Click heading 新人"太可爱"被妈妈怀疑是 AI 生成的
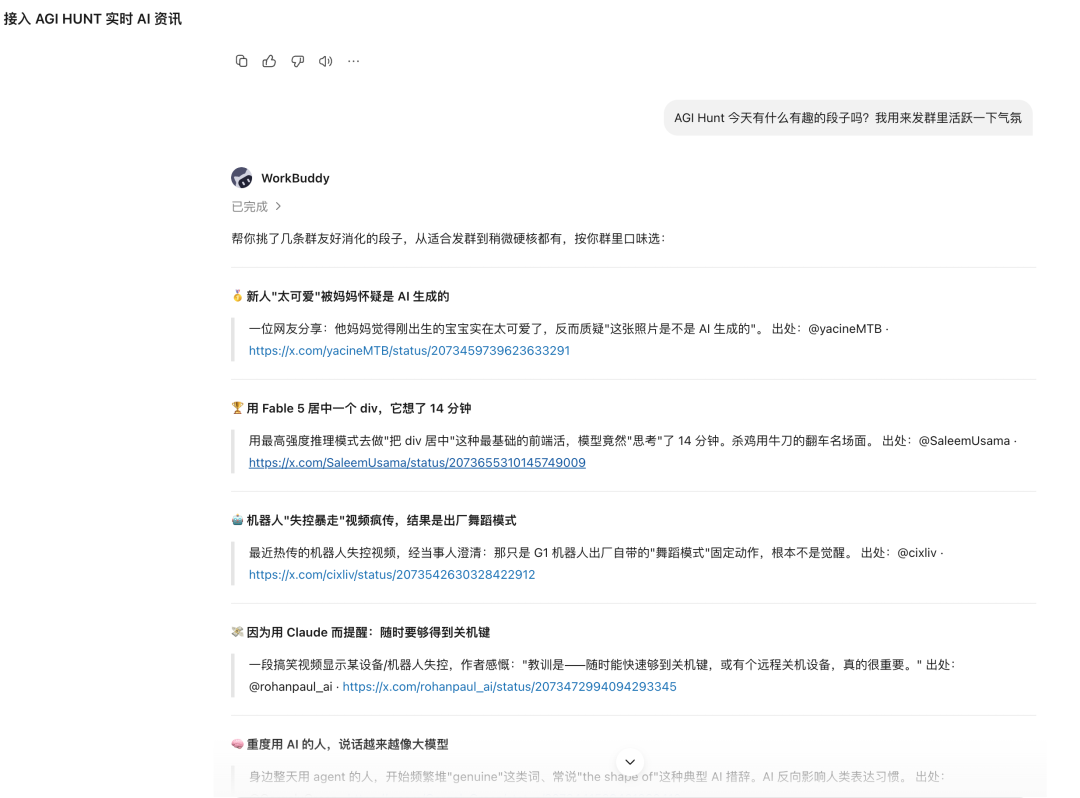The width and height of the screenshot is (1080, 798). 348,296
